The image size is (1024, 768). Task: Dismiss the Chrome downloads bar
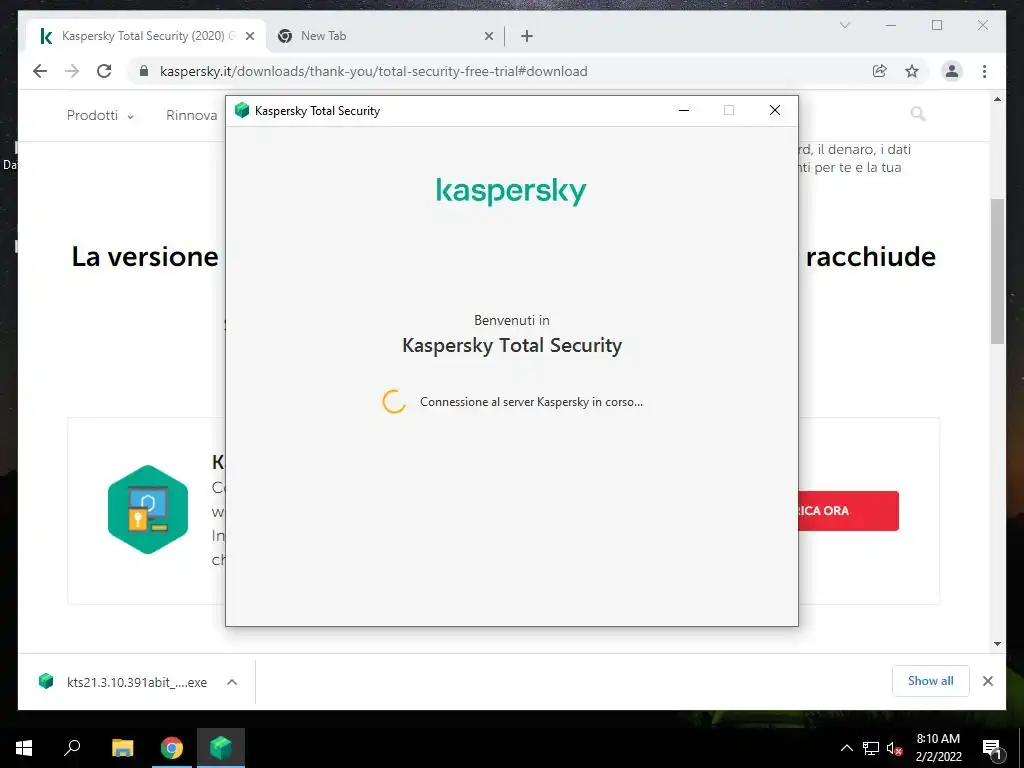click(x=987, y=681)
